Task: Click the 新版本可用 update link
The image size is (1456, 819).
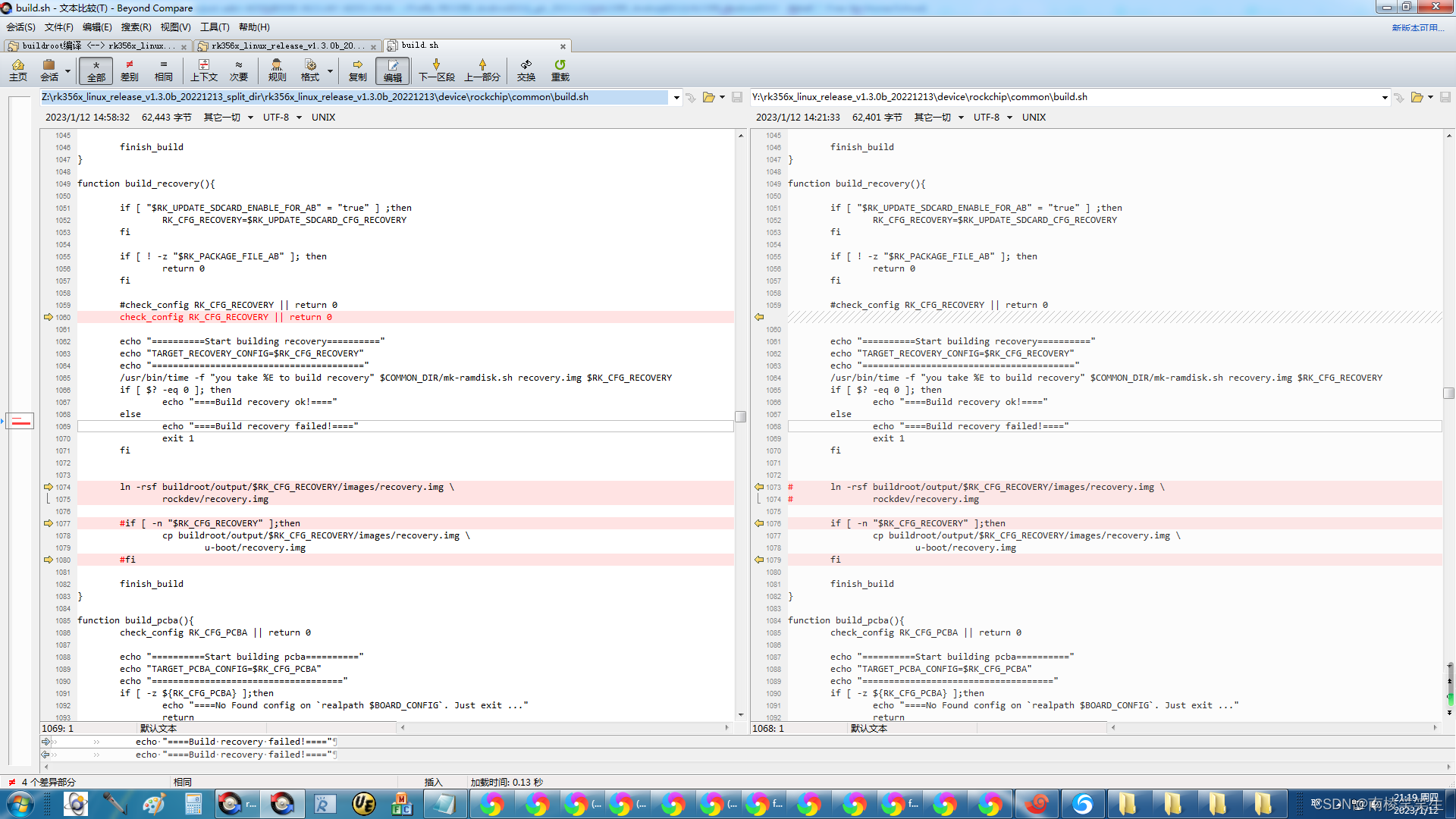Action: tap(1417, 27)
